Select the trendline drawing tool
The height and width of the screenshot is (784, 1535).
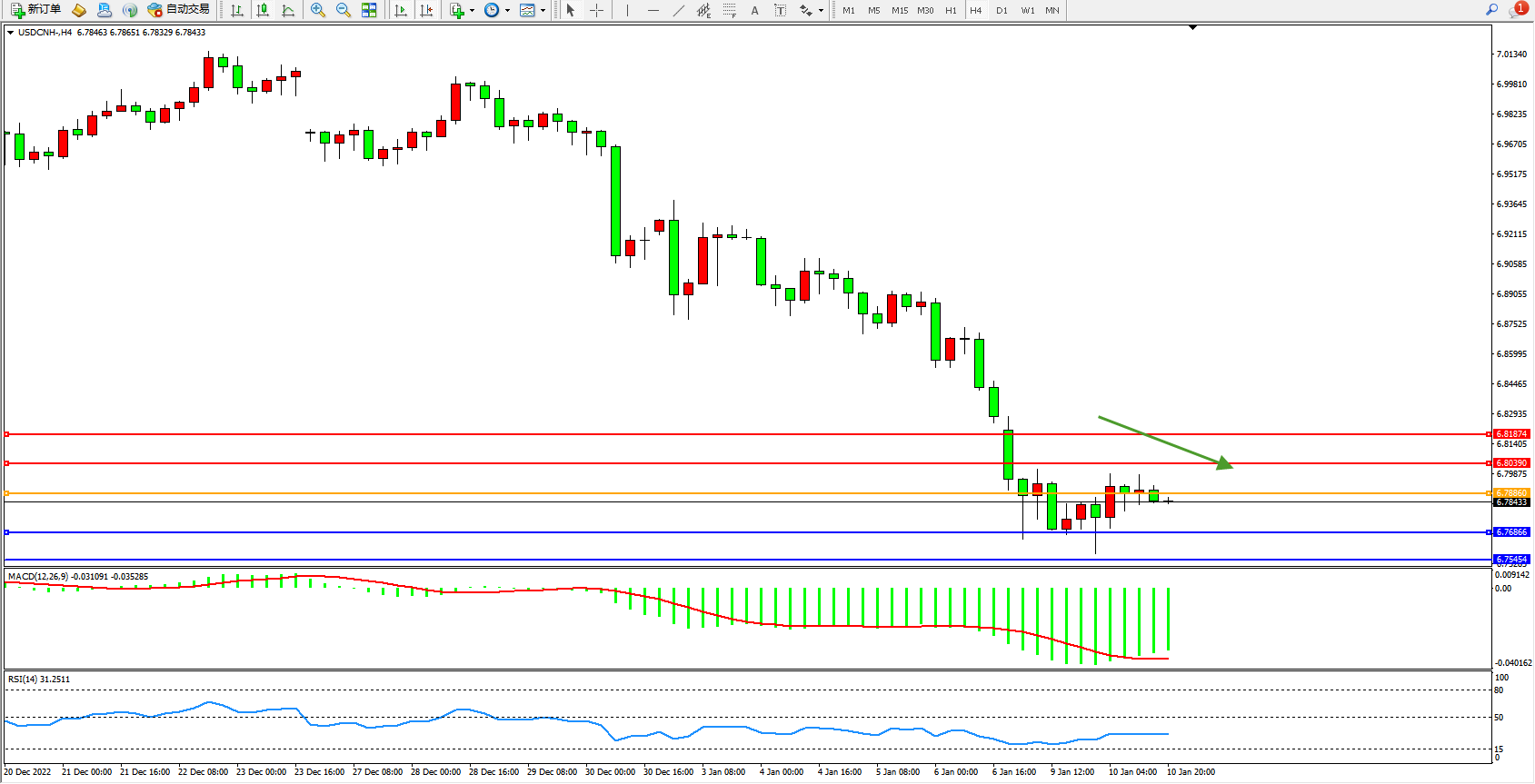click(x=679, y=10)
